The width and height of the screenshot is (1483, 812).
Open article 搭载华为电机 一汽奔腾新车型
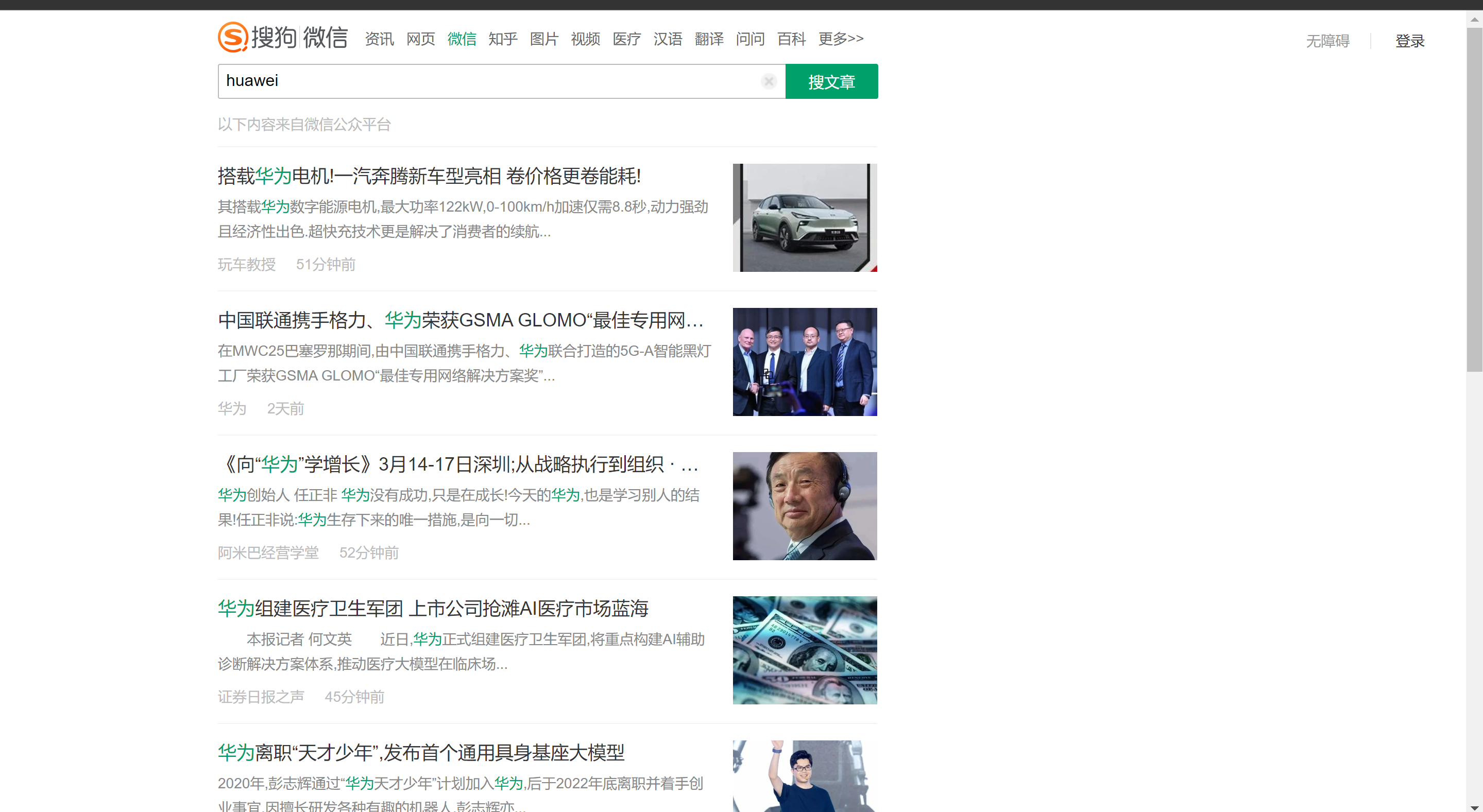click(x=429, y=176)
